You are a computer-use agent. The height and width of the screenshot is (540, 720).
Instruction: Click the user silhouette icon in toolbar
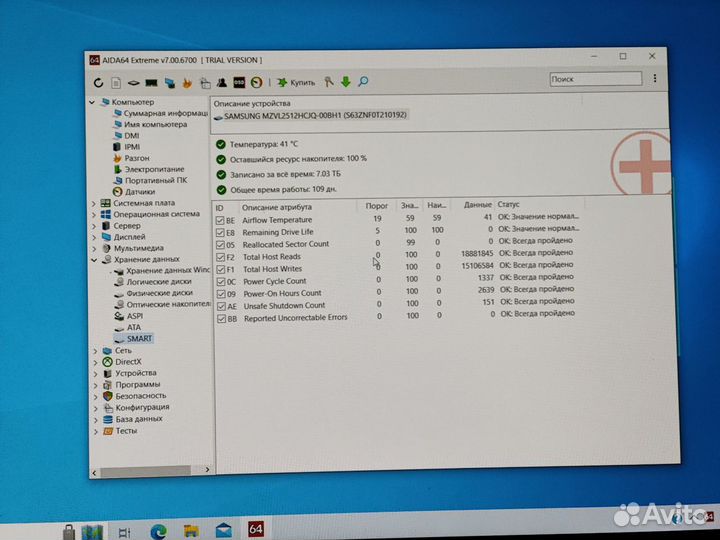click(x=222, y=83)
